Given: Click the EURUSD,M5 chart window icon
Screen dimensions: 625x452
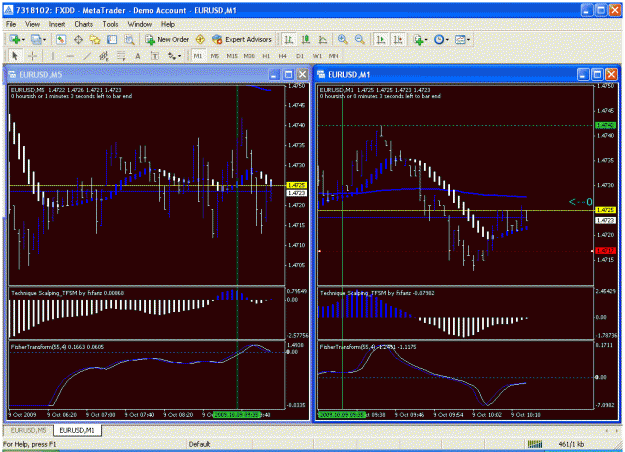Looking at the screenshot, I should coord(12,75).
